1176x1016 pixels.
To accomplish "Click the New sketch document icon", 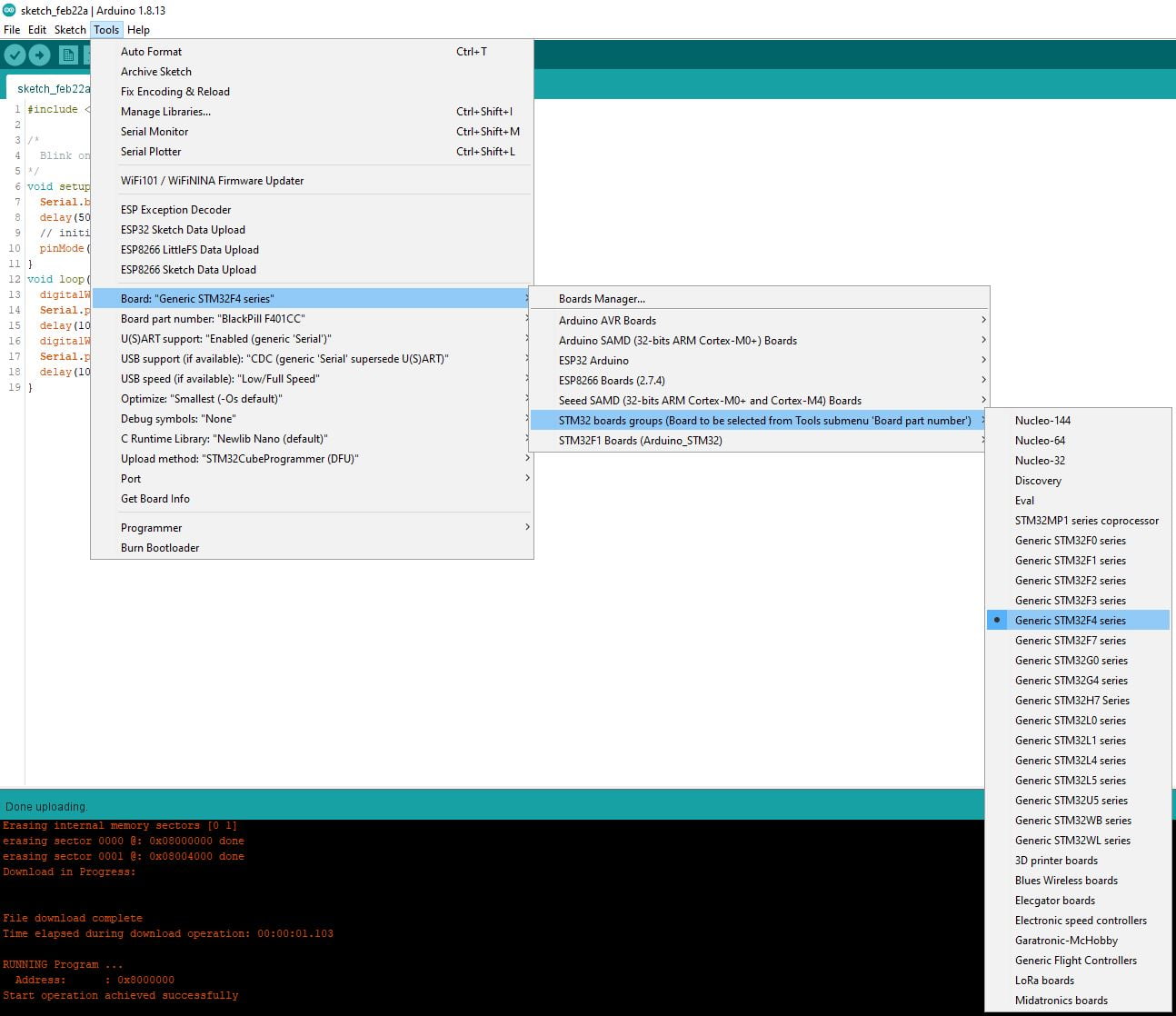I will [68, 55].
